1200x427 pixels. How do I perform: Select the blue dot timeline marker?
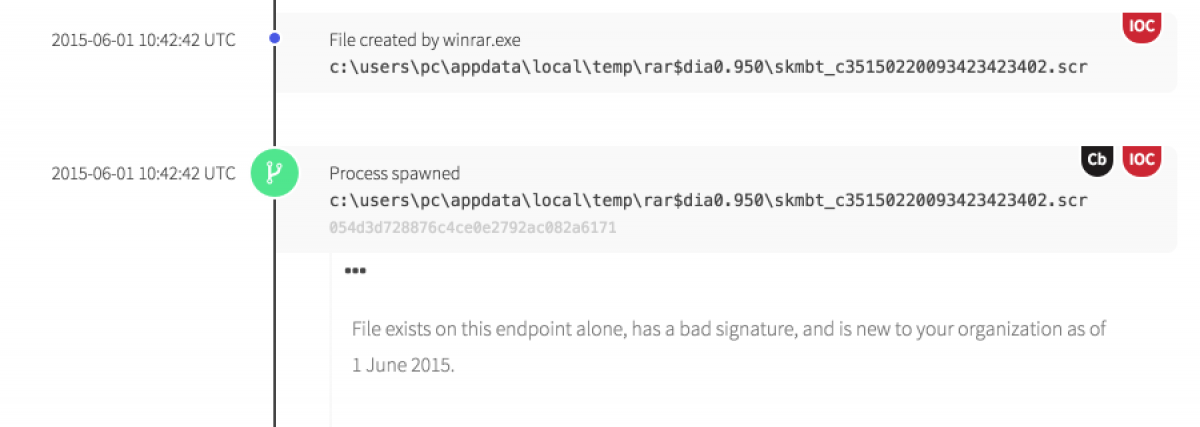tap(275, 39)
